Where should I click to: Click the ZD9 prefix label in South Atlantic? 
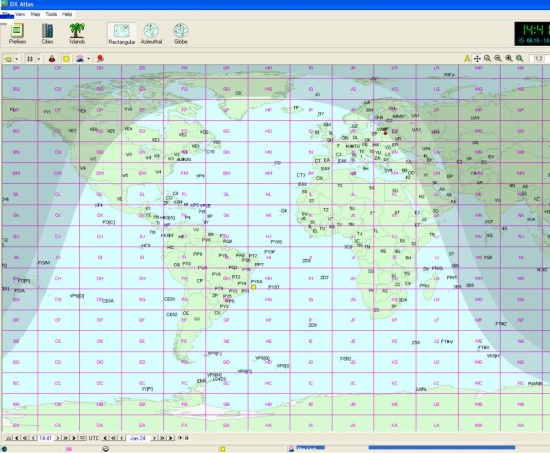tap(312, 325)
